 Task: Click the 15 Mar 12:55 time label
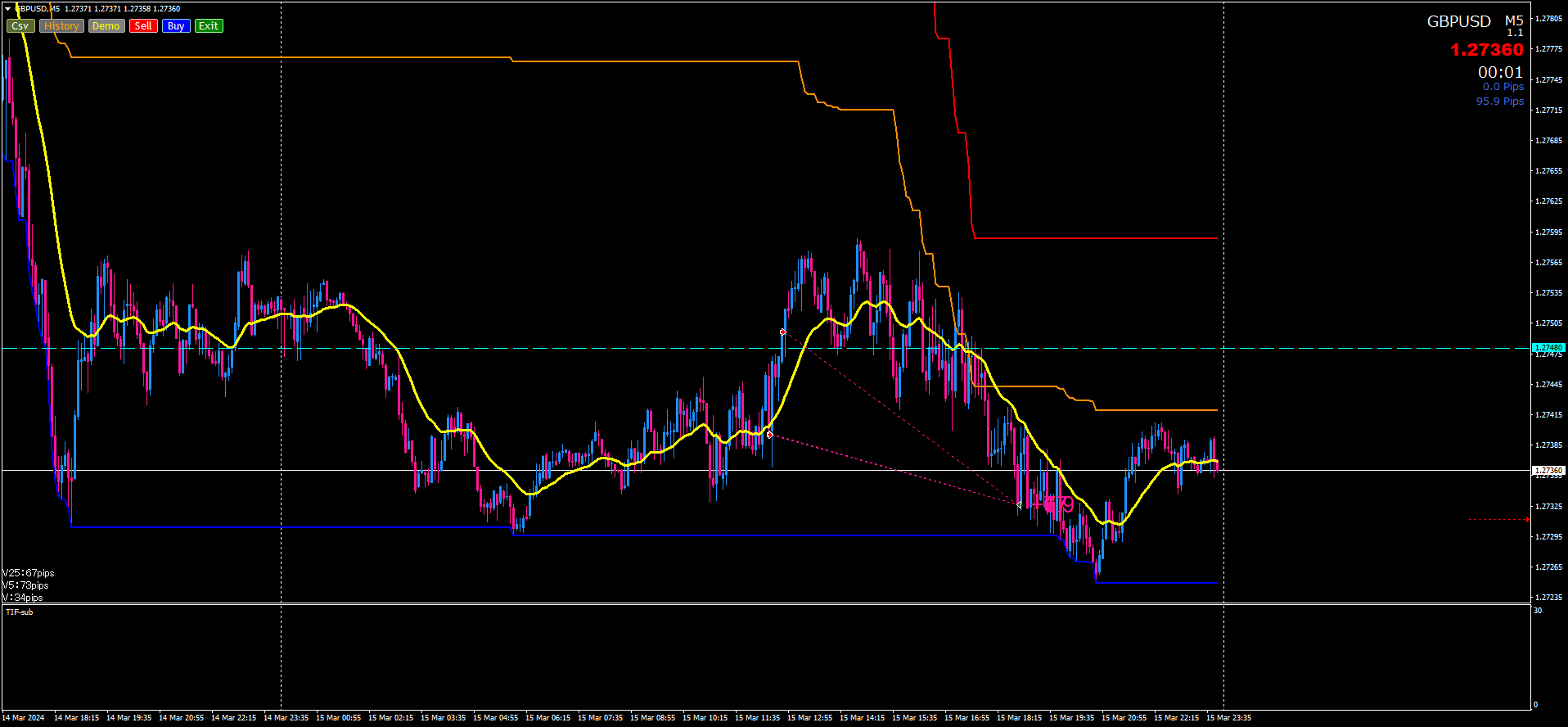(810, 718)
